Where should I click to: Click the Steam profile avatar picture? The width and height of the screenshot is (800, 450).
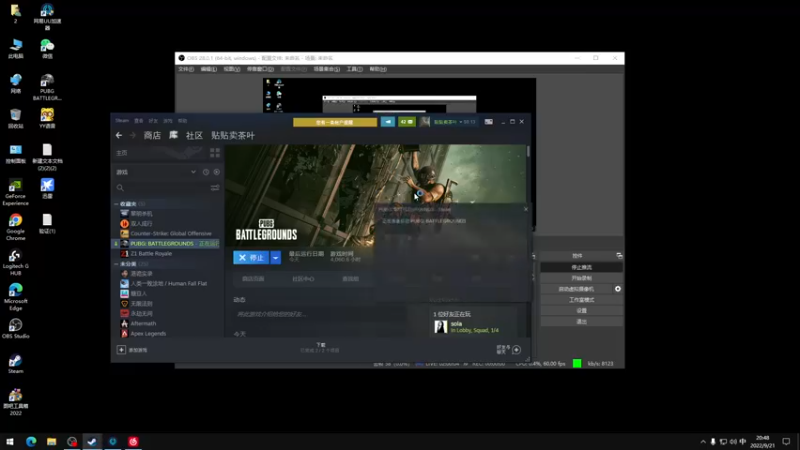(424, 122)
